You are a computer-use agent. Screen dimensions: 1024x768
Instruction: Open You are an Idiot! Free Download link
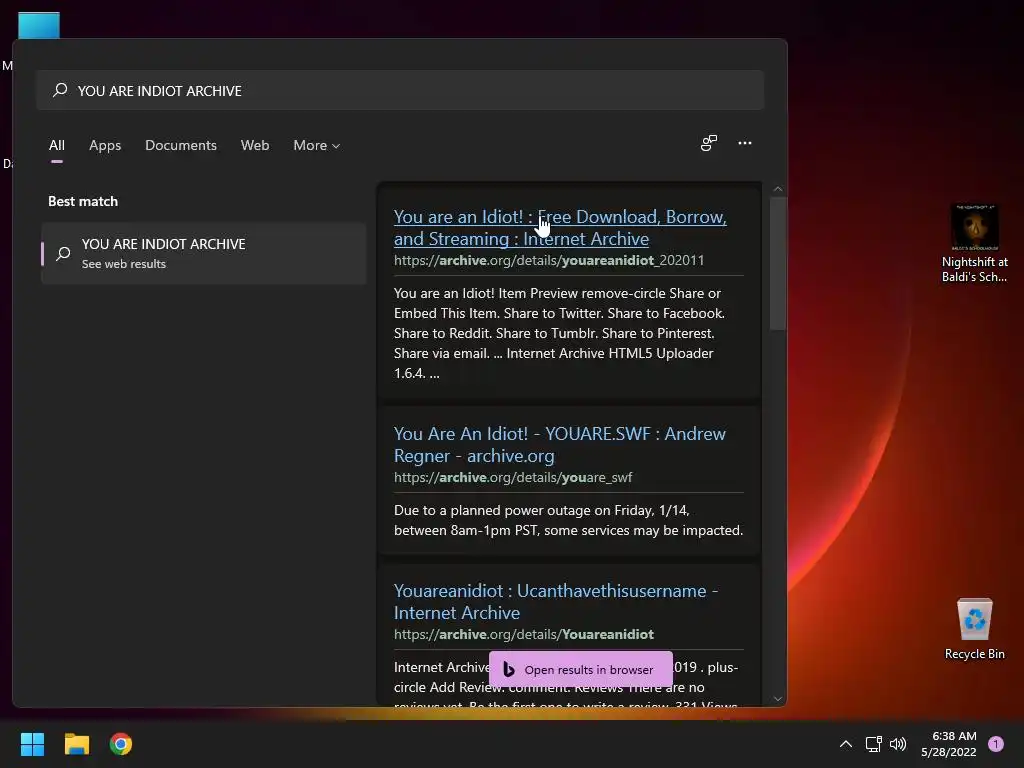(x=560, y=227)
